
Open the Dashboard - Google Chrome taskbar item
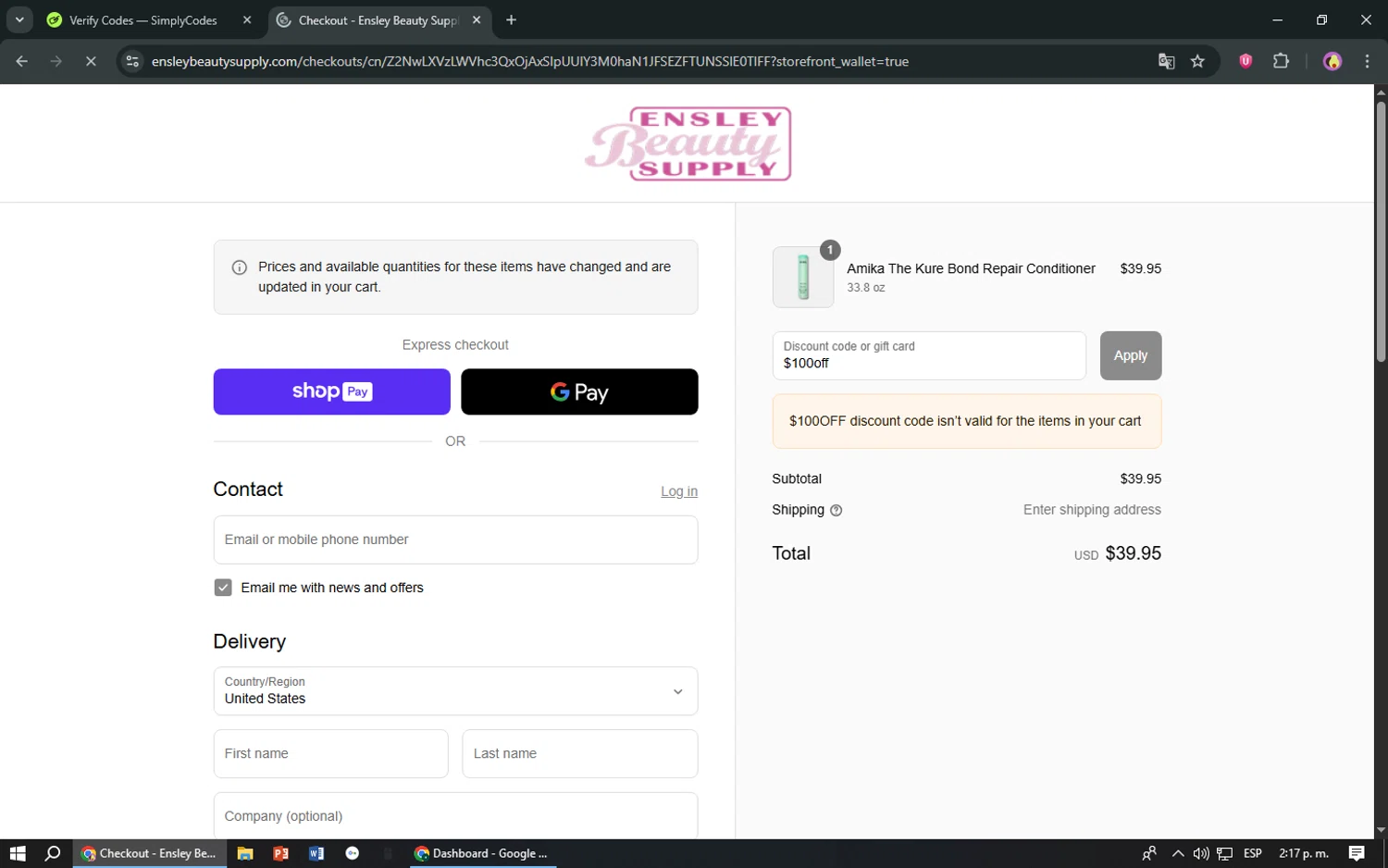pyautogui.click(x=481, y=853)
